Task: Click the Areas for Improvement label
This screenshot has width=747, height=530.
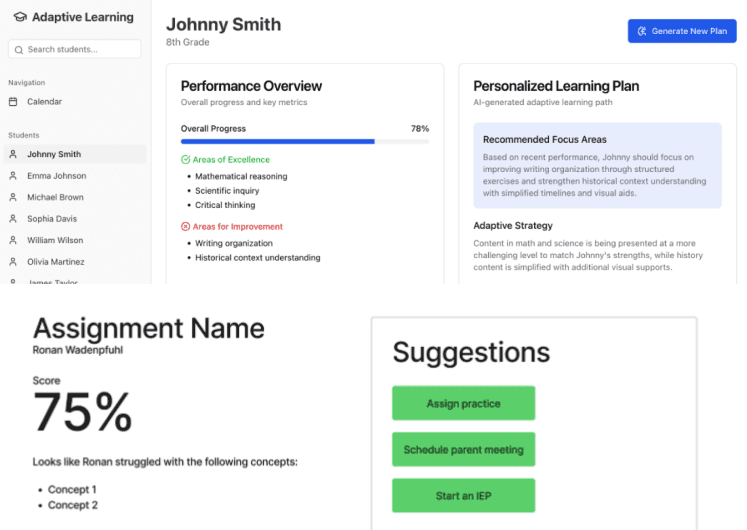Action: tap(238, 227)
